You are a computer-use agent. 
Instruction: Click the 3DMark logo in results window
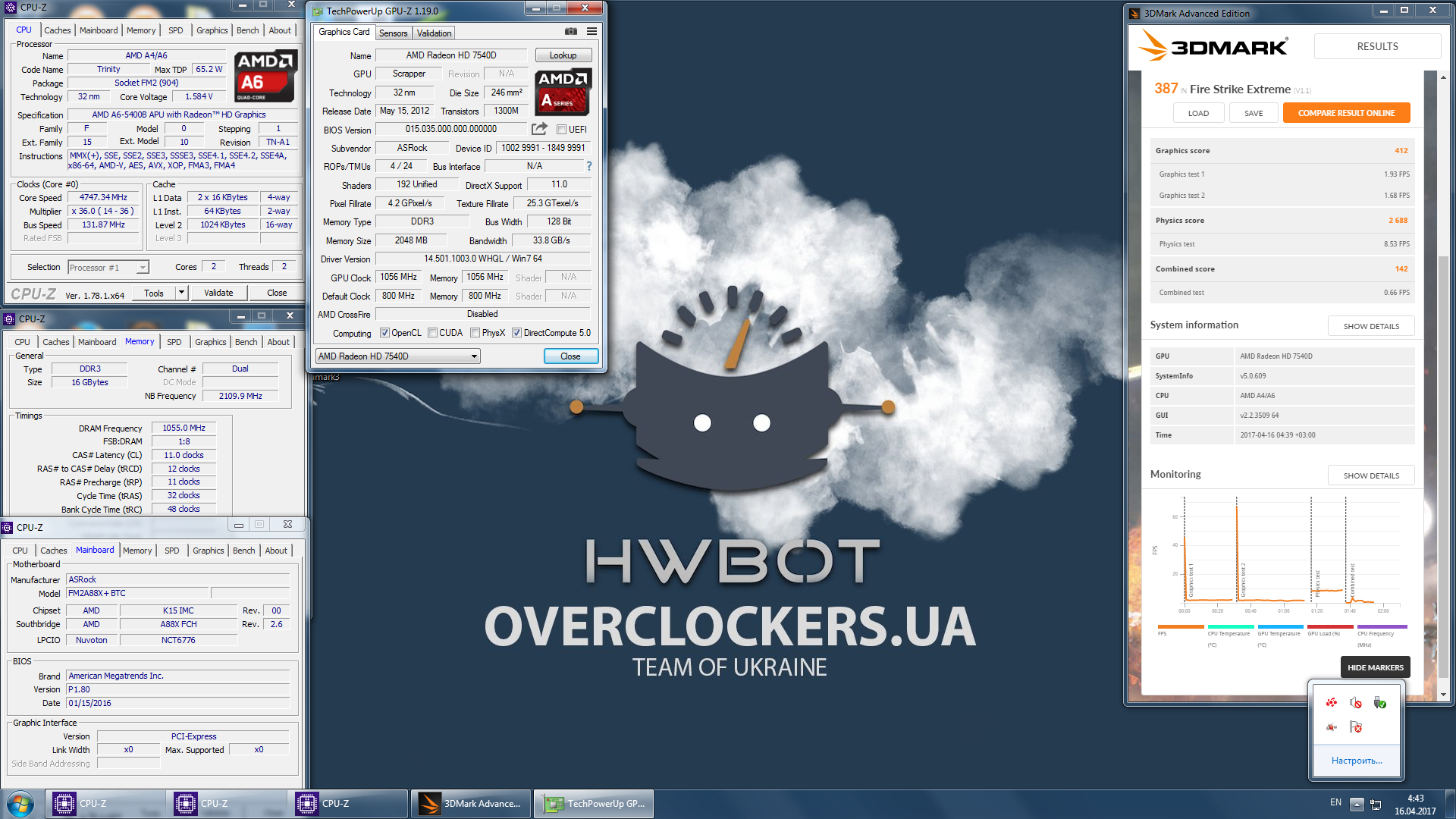pos(1213,46)
